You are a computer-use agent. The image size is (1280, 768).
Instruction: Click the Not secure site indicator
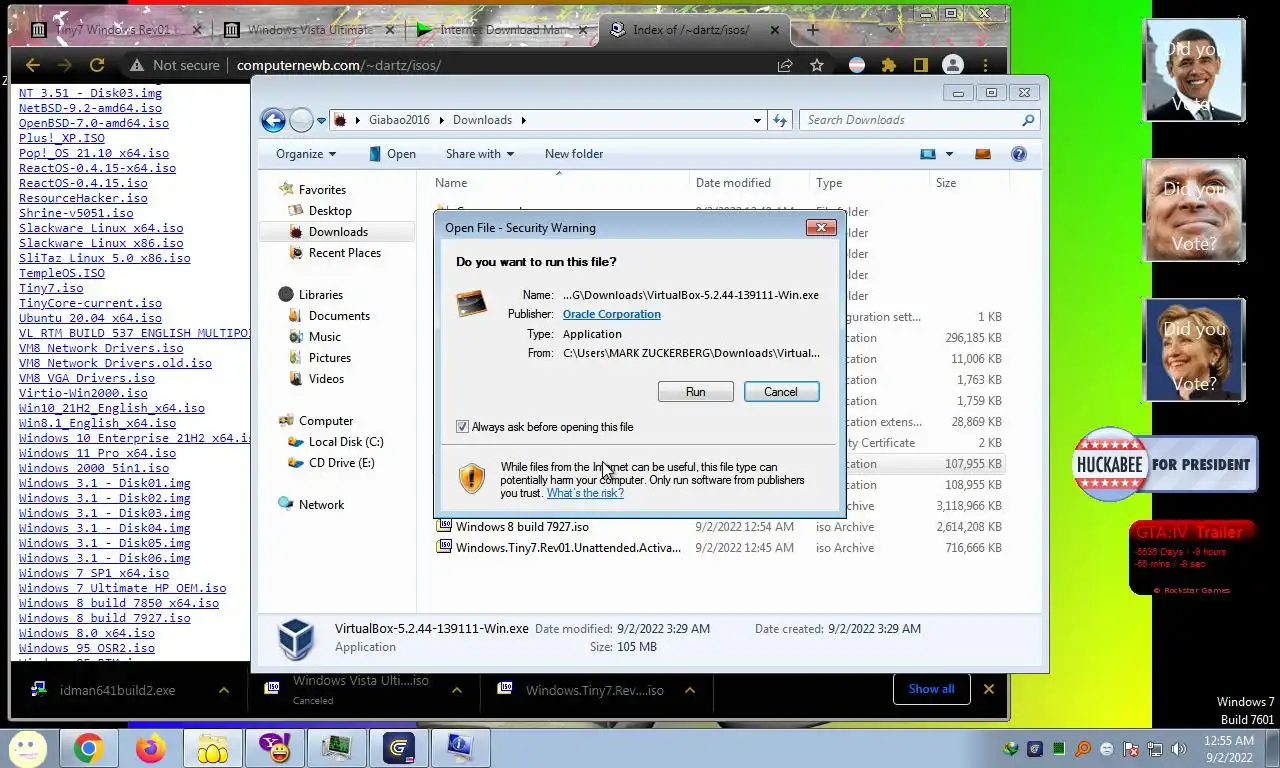click(174, 65)
